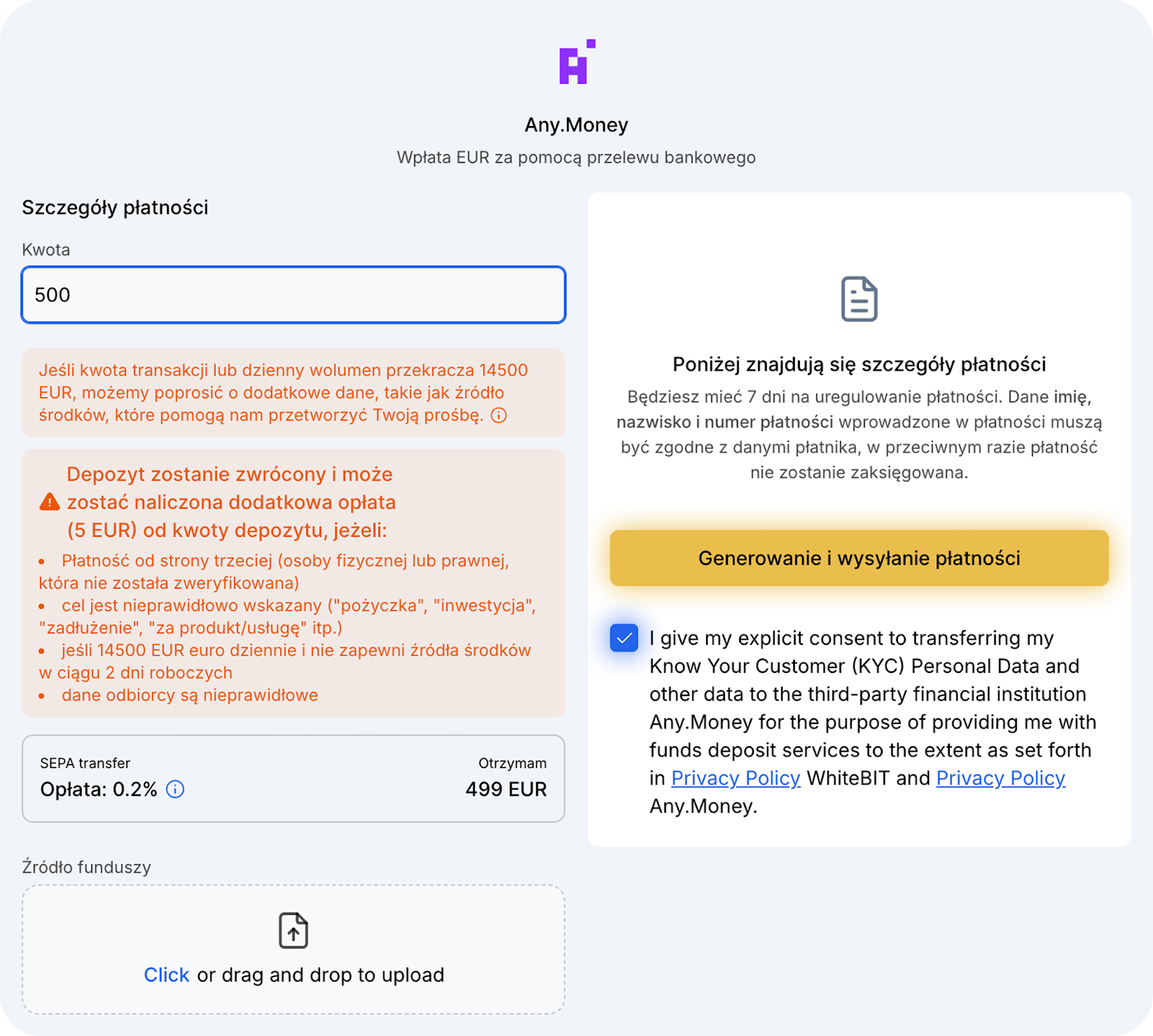
Task: Click the document icon above payment details heading
Action: point(859,299)
